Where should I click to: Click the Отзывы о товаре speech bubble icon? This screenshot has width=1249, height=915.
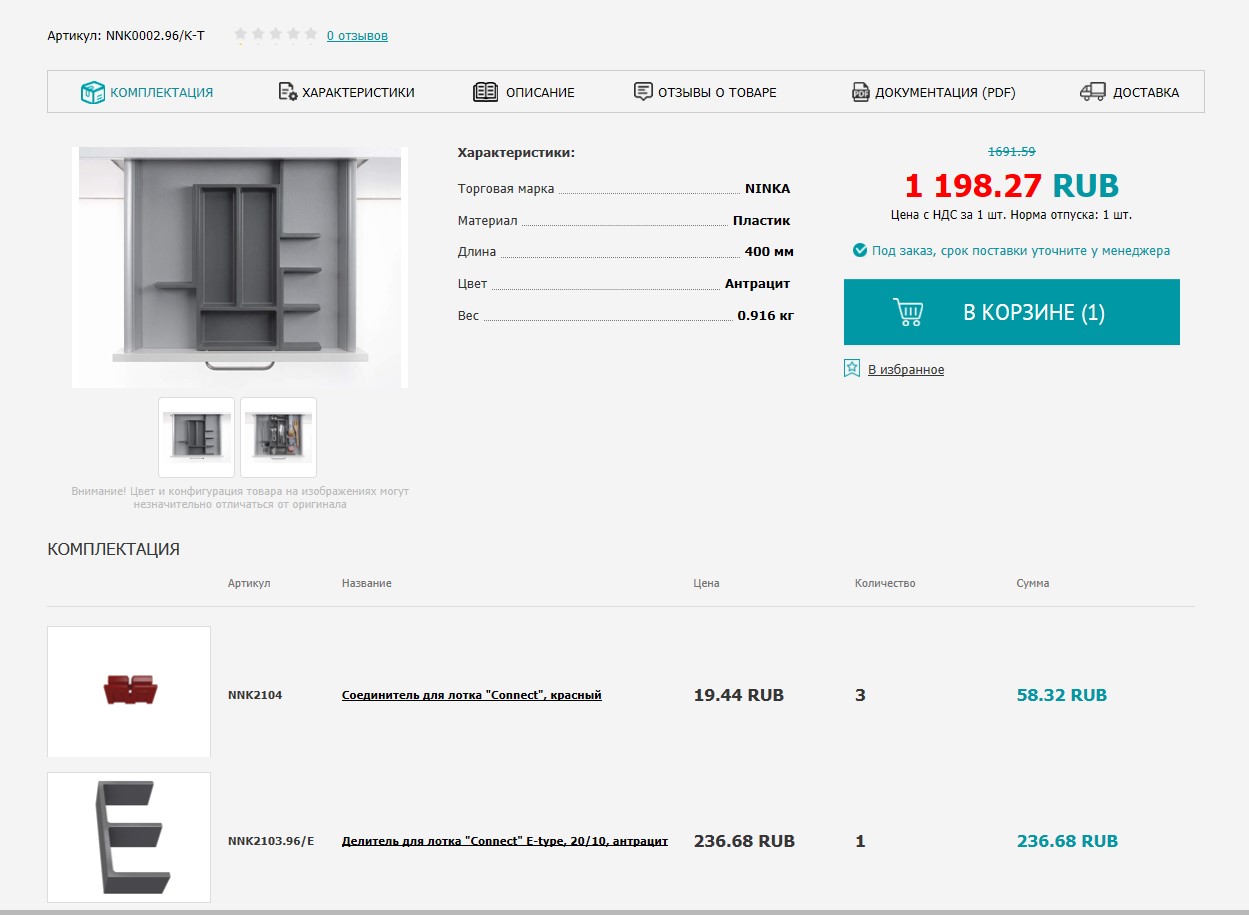coord(643,92)
